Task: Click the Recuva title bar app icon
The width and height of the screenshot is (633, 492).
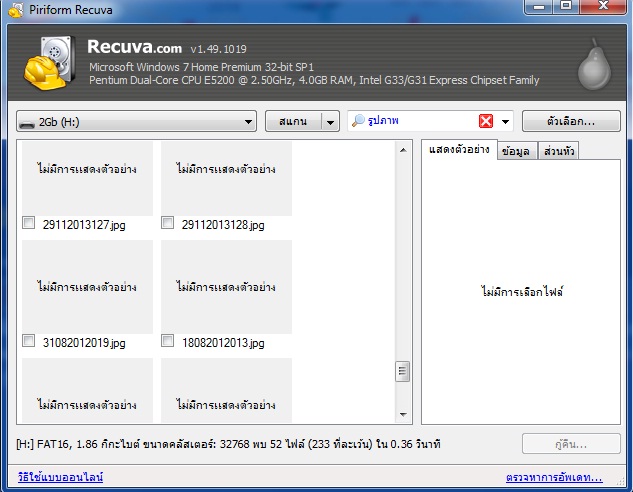Action: pyautogui.click(x=16, y=10)
